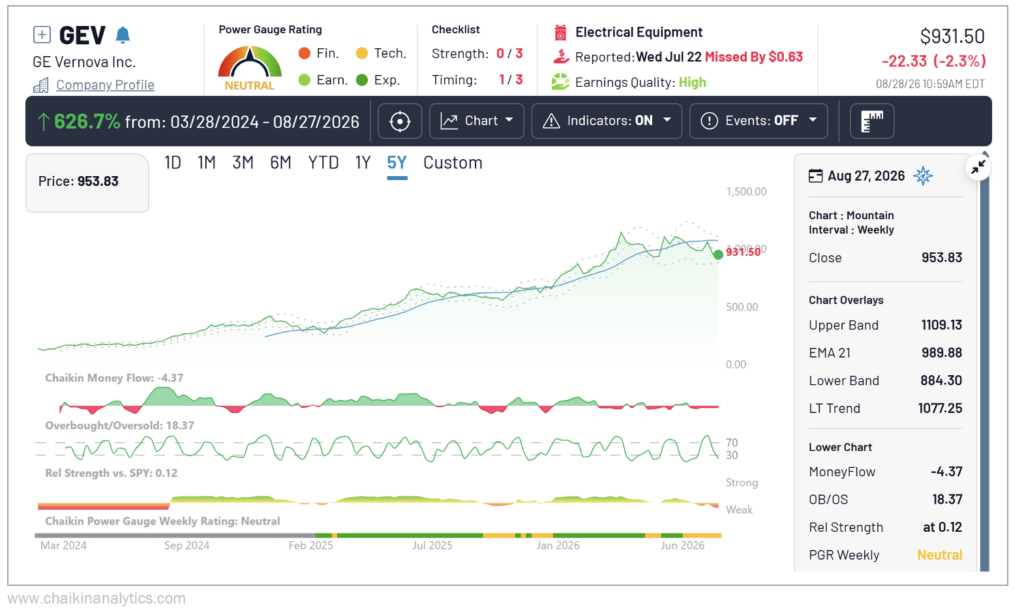This screenshot has height=612, width=1024.
Task: Click the -22.33 (-2.3%) change value
Action: (933, 61)
